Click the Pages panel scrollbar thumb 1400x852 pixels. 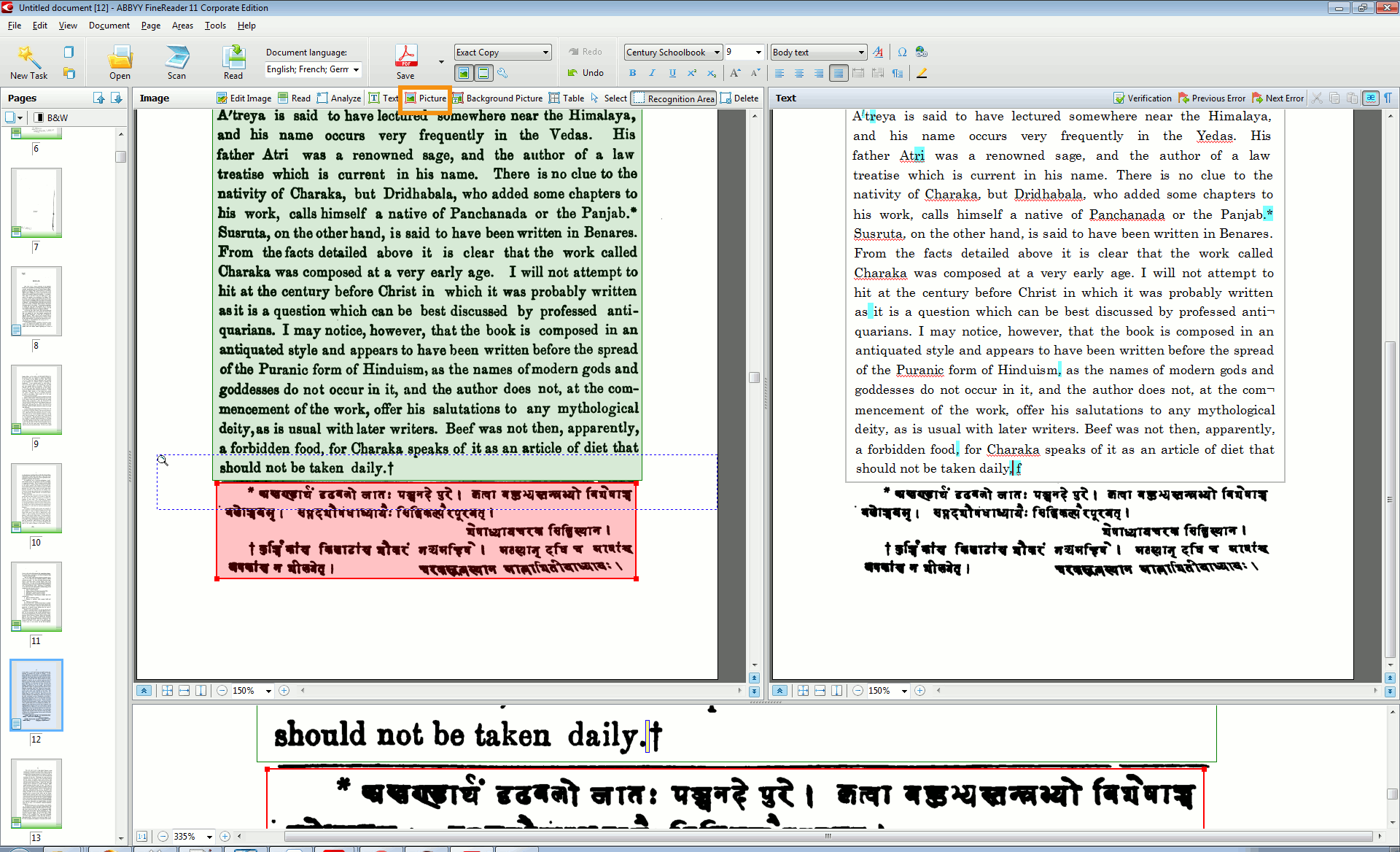tap(121, 156)
